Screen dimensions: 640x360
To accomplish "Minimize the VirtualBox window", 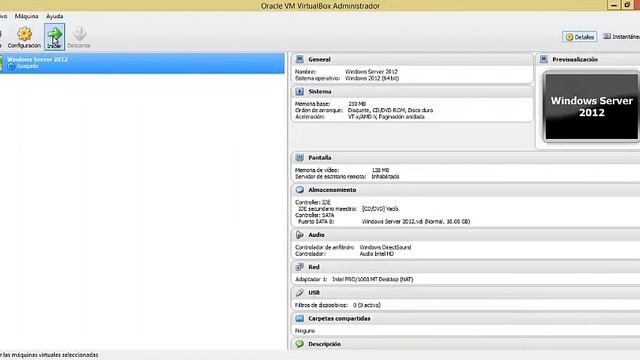I will (613, 5).
